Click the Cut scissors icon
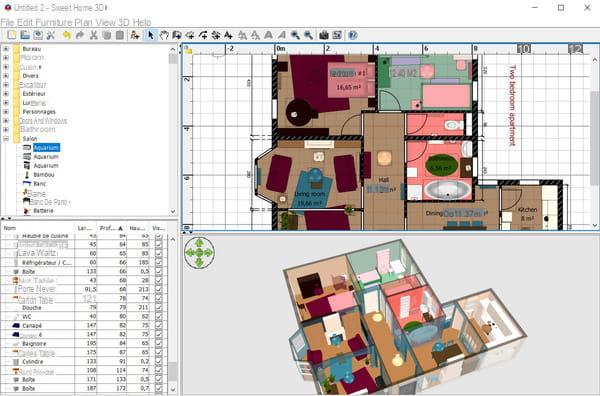The image size is (600, 396). tap(93, 35)
